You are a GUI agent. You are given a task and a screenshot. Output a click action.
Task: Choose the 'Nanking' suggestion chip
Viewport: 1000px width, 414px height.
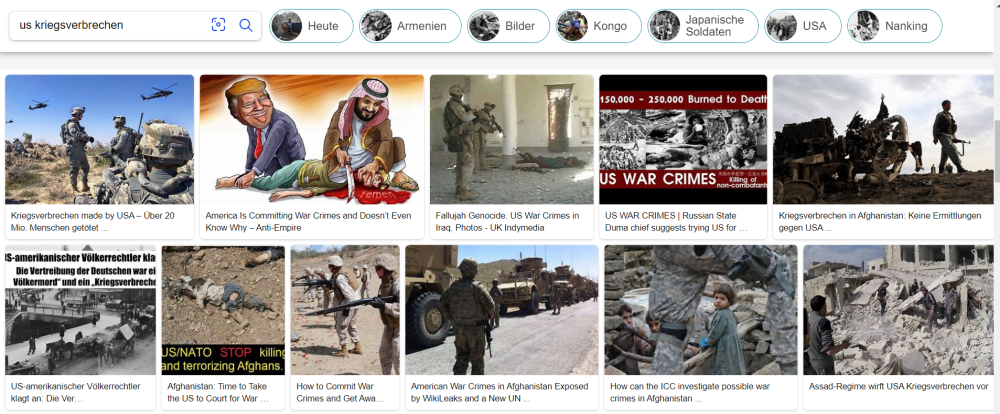coord(895,26)
